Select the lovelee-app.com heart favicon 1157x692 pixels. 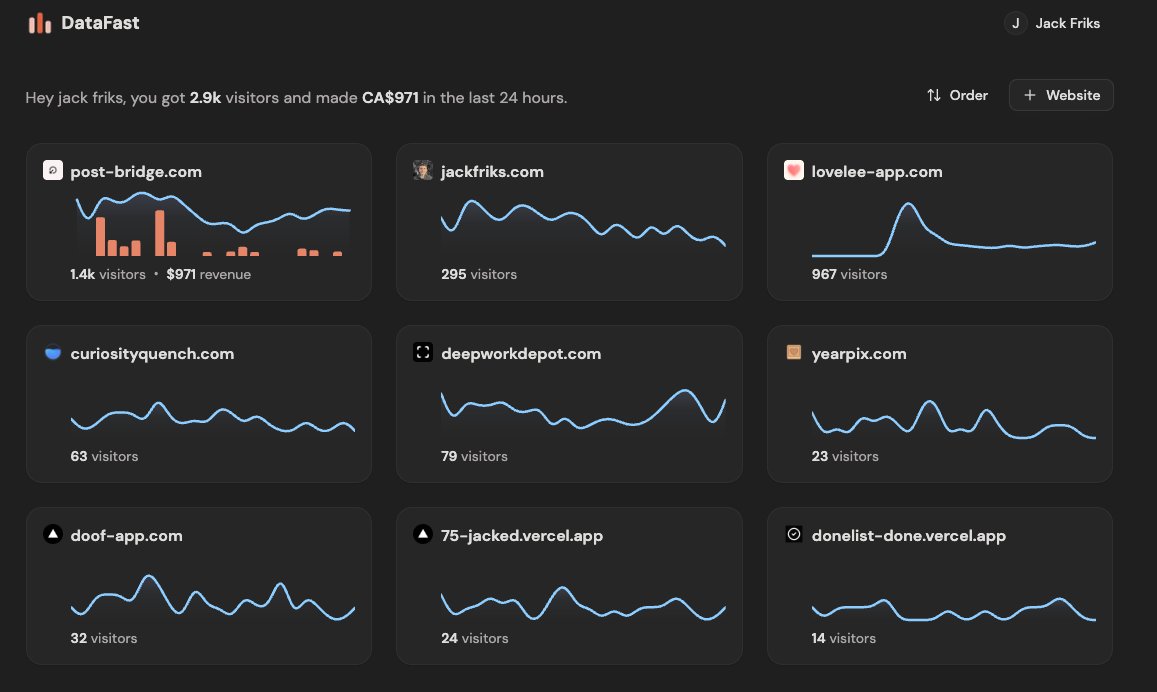(793, 170)
